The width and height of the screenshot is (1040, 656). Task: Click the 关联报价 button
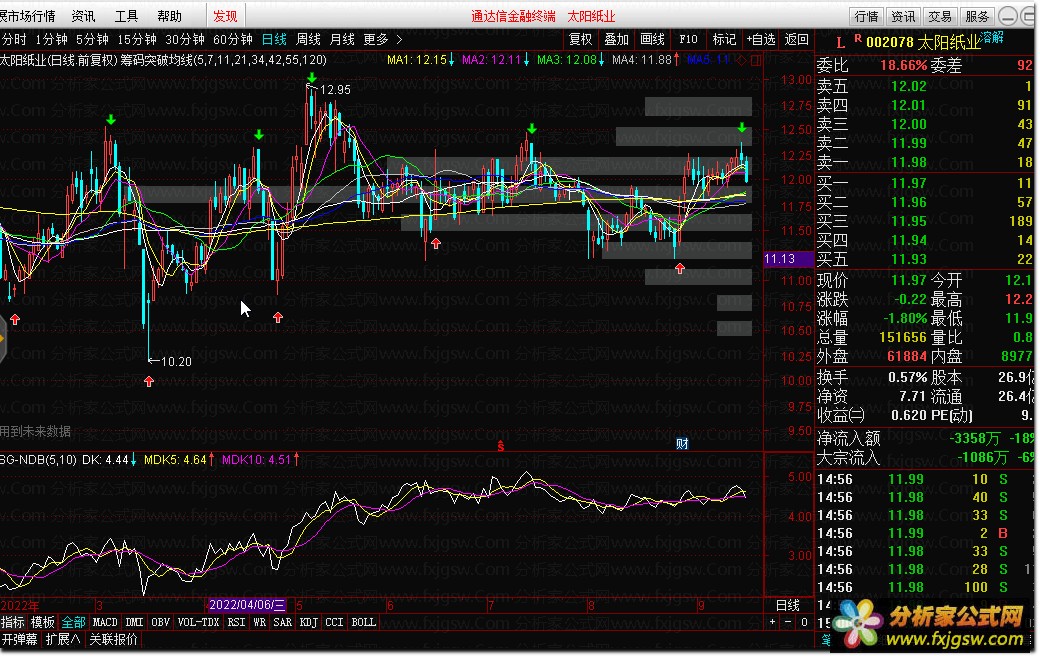113,639
